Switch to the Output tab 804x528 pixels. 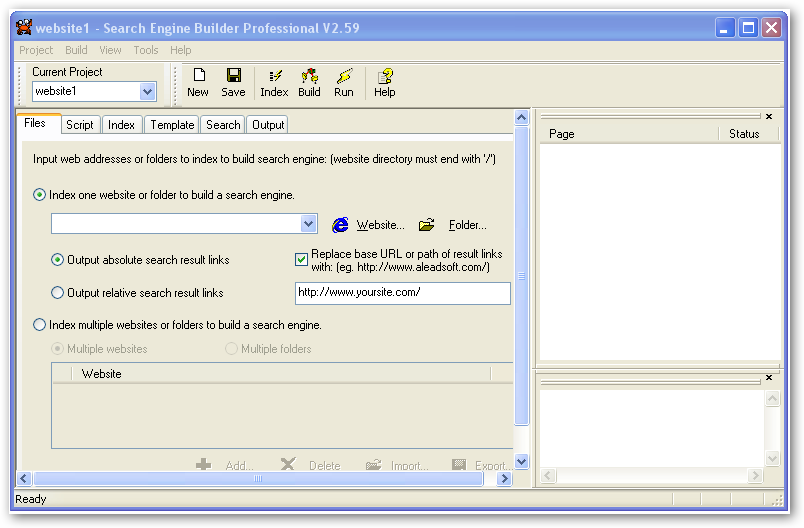pos(268,125)
